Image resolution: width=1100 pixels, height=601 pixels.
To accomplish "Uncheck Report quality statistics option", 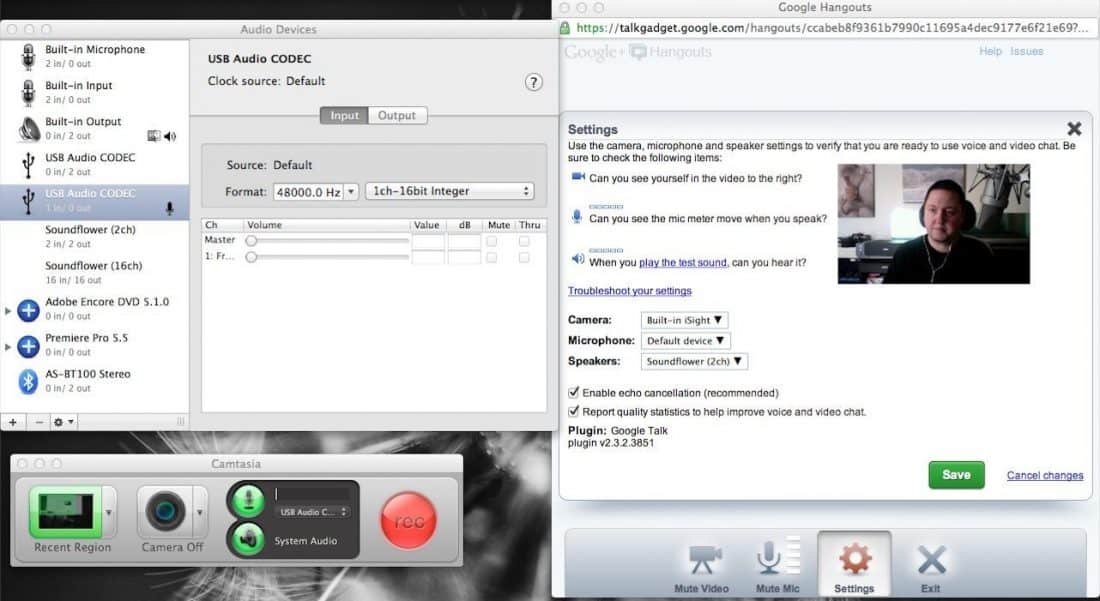I will (574, 411).
